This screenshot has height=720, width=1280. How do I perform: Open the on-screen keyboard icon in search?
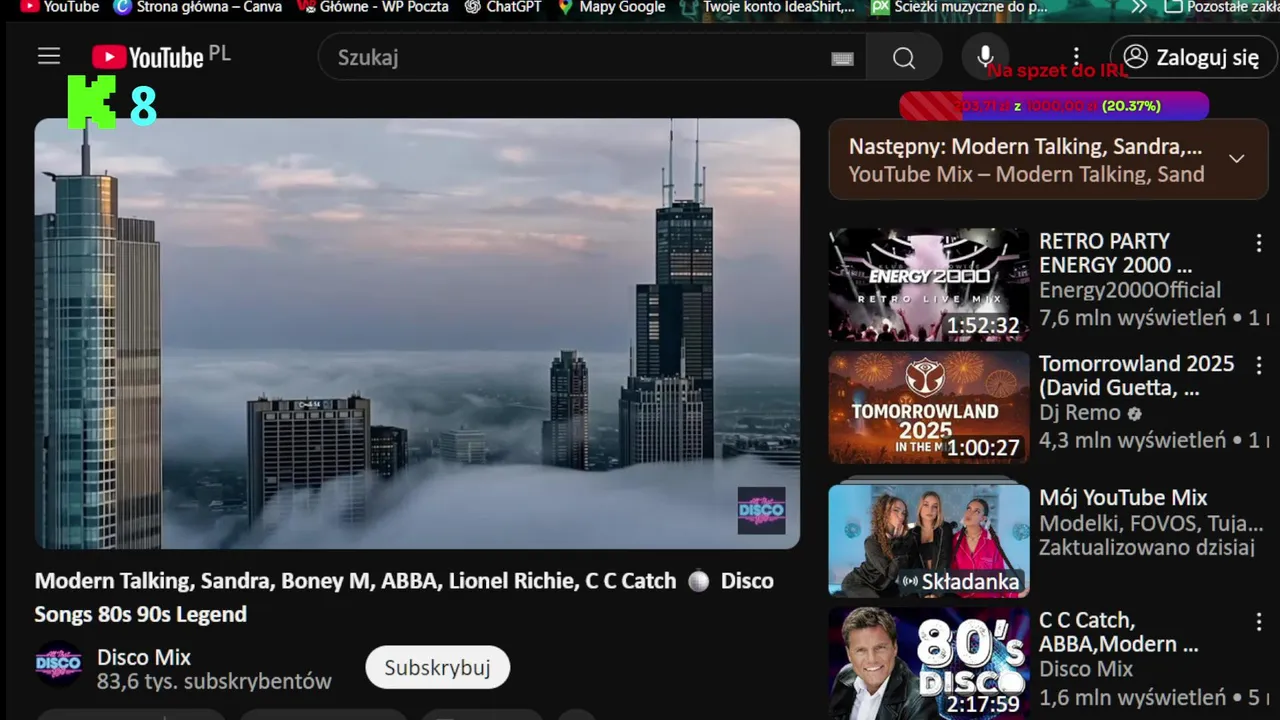pos(842,59)
